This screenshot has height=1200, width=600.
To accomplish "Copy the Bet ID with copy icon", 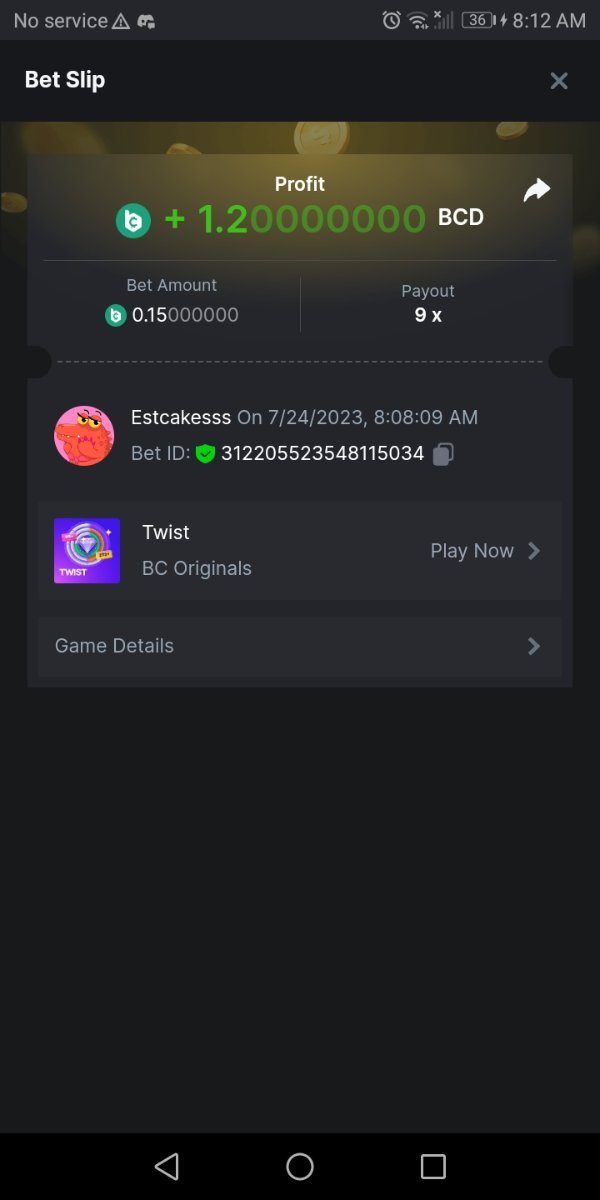I will [444, 454].
